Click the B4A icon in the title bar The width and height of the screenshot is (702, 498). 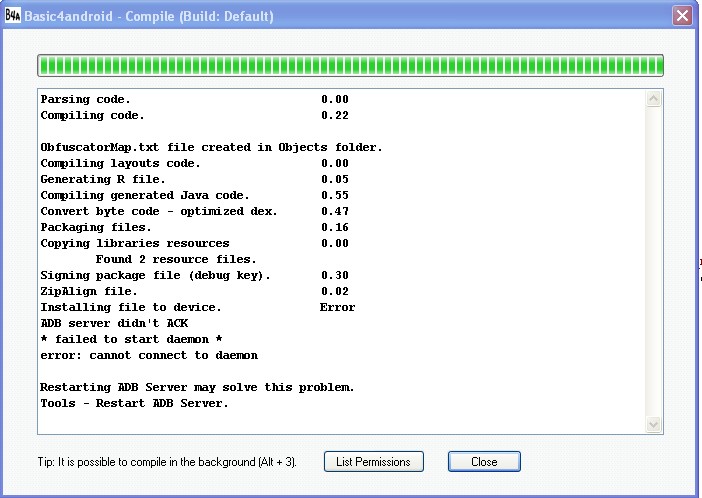13,16
